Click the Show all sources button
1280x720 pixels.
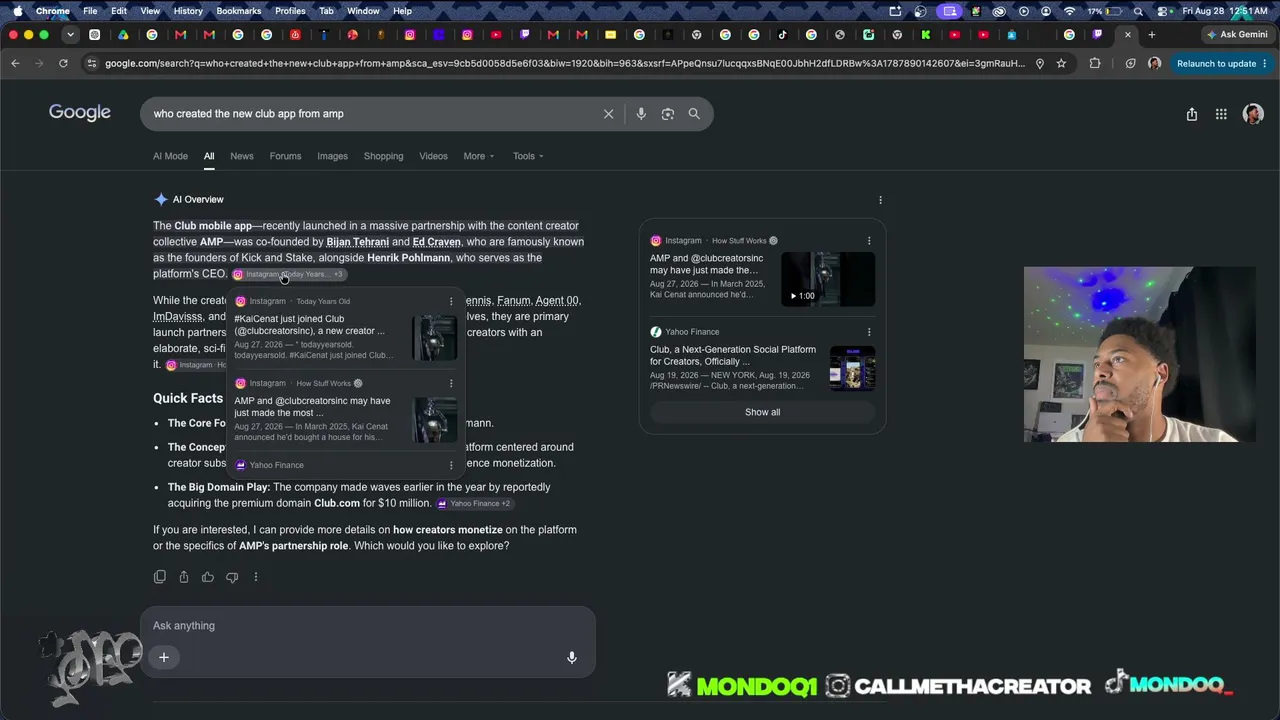pyautogui.click(x=763, y=412)
